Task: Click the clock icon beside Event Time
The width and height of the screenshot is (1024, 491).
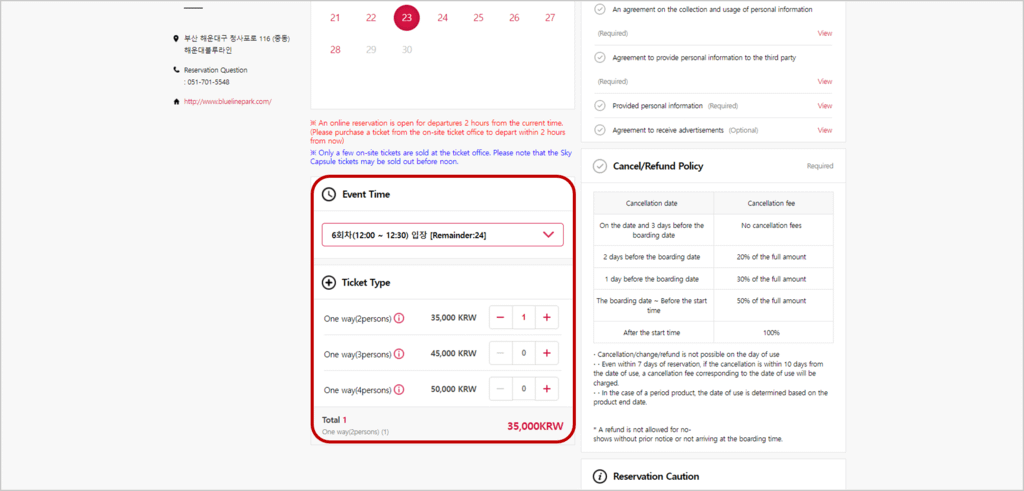Action: click(x=329, y=194)
